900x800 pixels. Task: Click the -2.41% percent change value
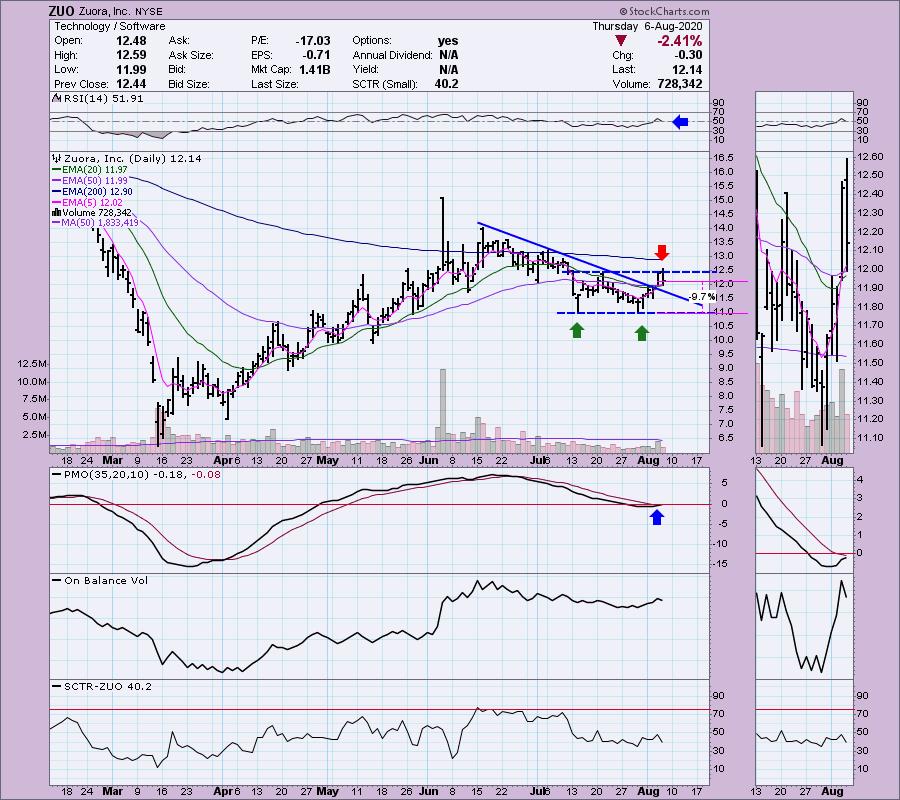click(679, 41)
